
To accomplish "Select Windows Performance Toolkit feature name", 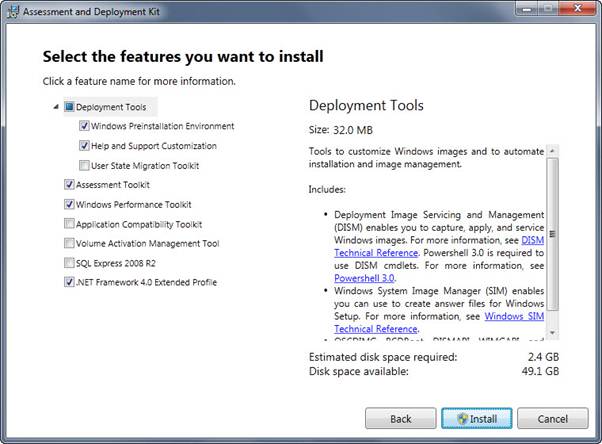I will 133,204.
